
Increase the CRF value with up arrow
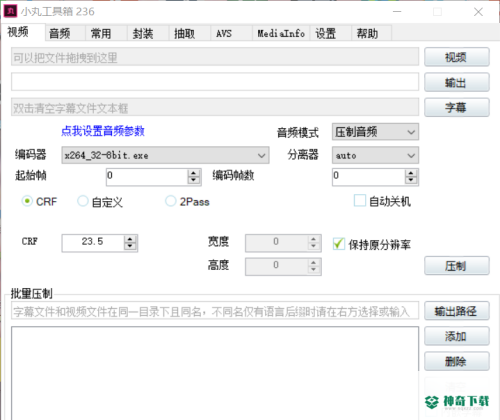[x=130, y=239]
